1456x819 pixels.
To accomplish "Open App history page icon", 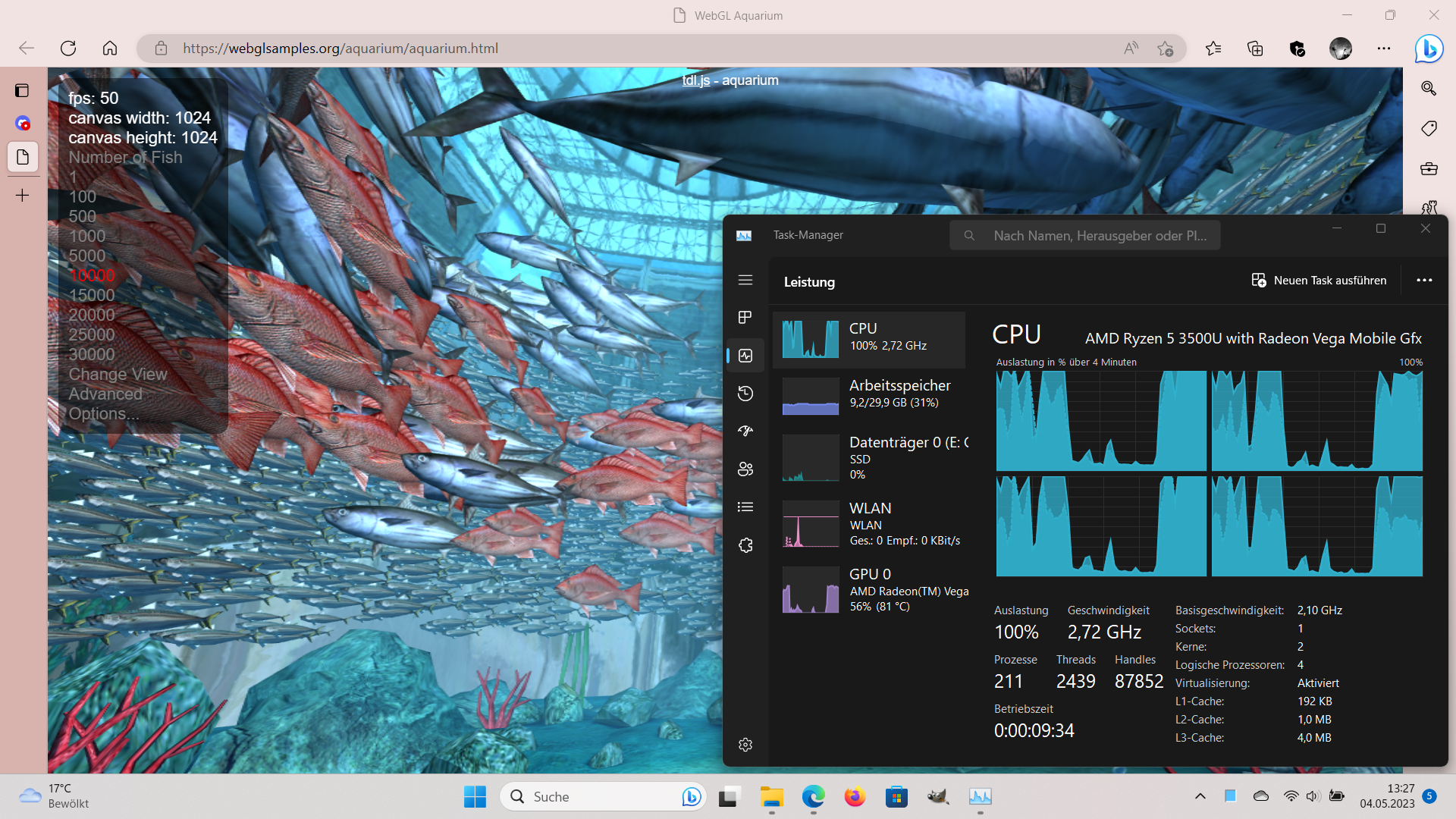I will [745, 393].
